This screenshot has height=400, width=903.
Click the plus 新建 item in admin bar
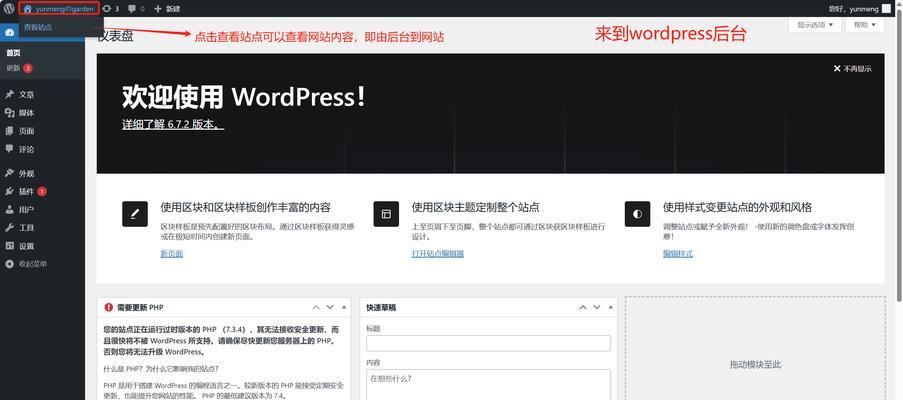[167, 9]
